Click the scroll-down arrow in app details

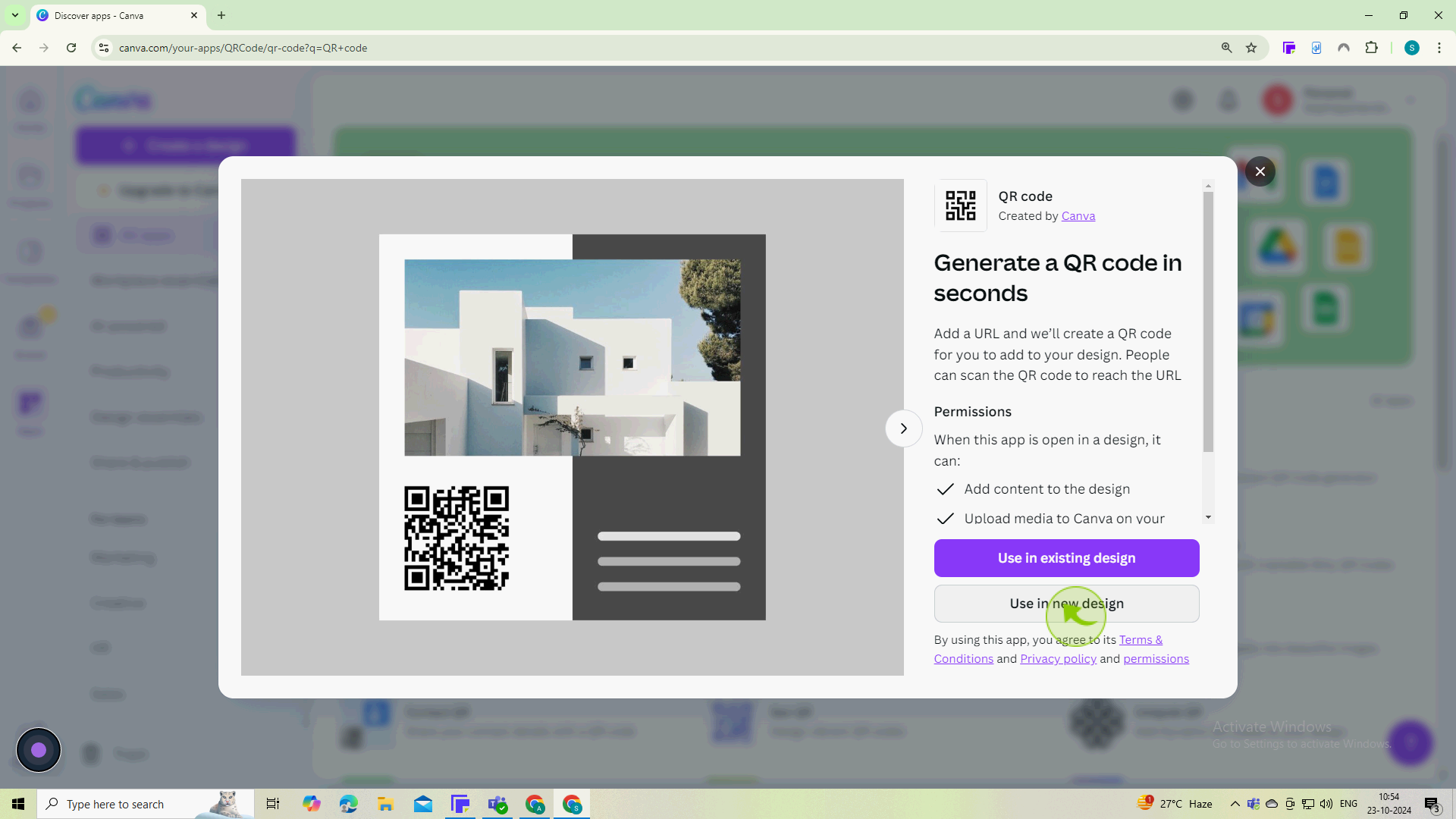[1208, 517]
